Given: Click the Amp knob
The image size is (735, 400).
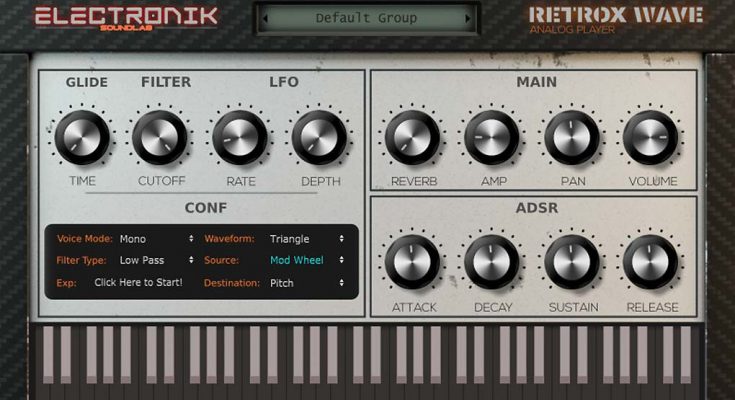Looking at the screenshot, I should pos(492,137).
